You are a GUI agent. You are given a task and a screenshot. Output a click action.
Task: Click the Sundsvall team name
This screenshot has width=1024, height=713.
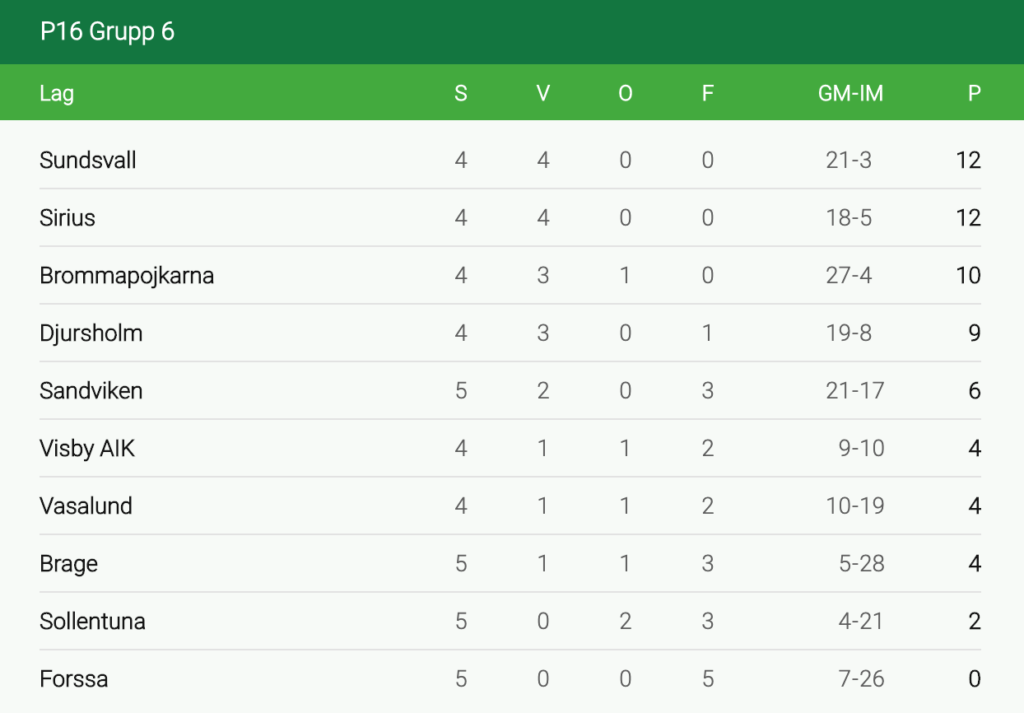tap(88, 160)
